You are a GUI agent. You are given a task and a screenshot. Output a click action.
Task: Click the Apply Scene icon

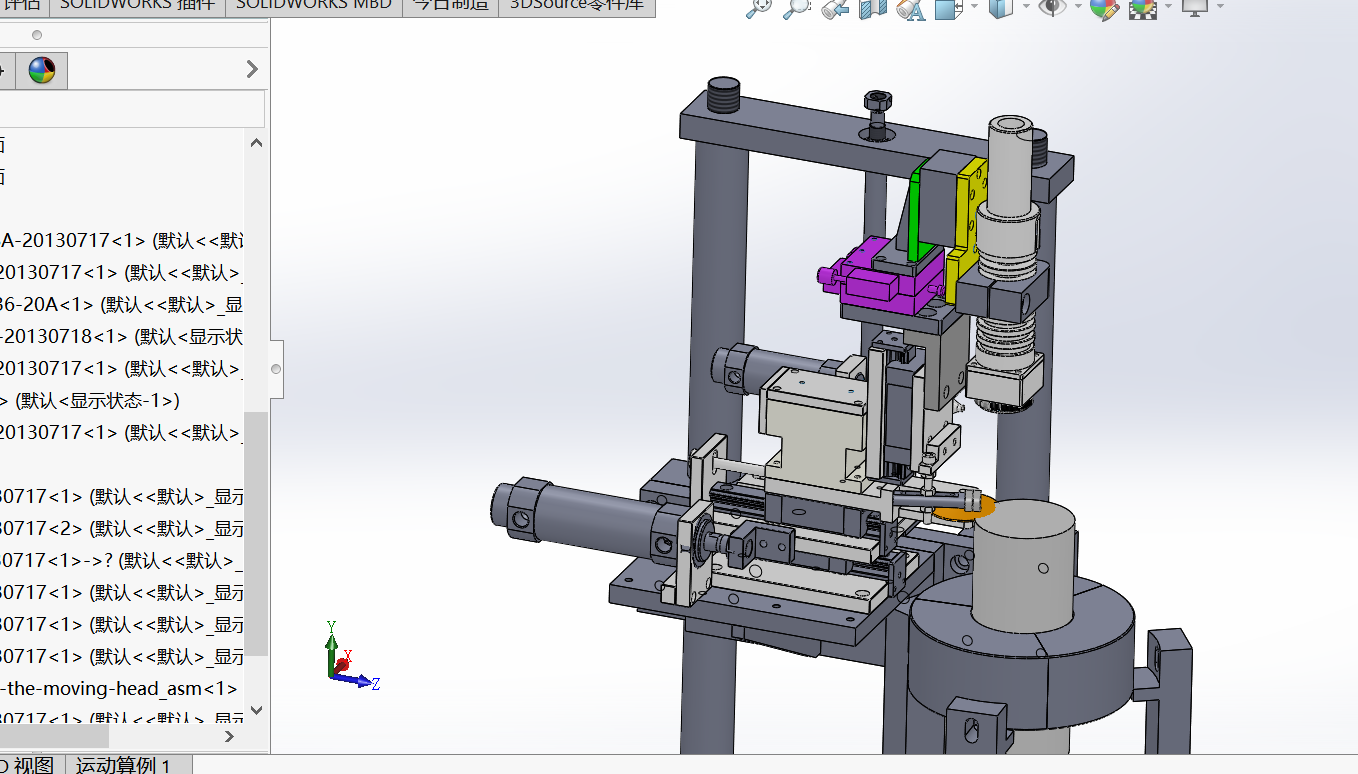click(1142, 9)
